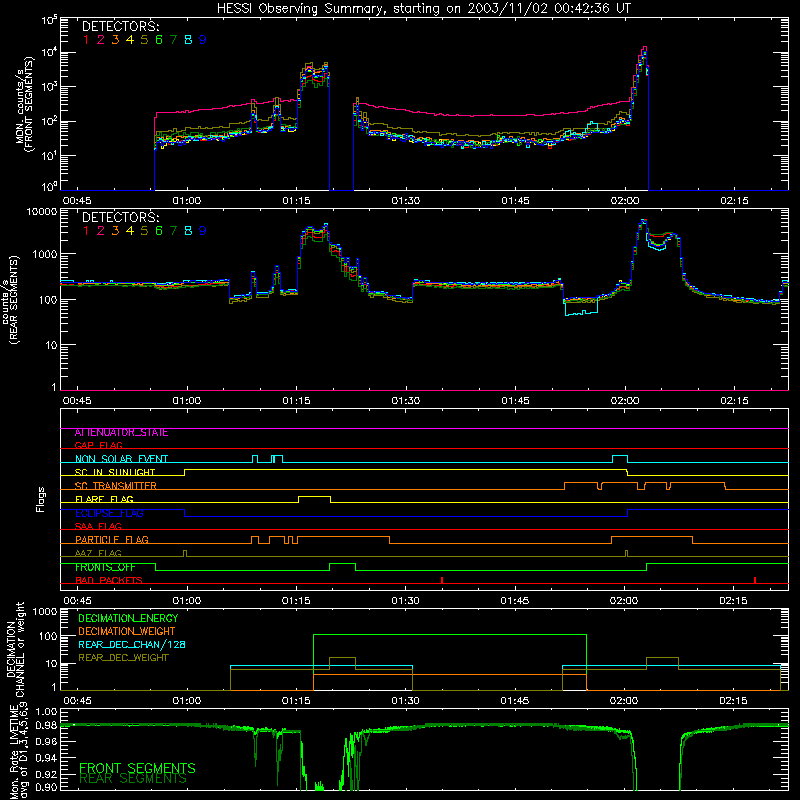Image resolution: width=800 pixels, height=800 pixels.
Task: Click the HESSI Observing Summary title text
Action: coord(423,8)
